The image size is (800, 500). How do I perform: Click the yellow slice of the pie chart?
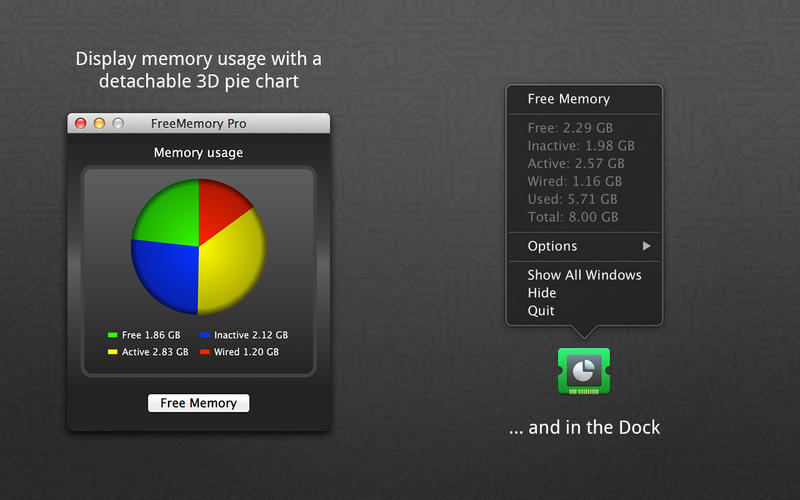230,263
